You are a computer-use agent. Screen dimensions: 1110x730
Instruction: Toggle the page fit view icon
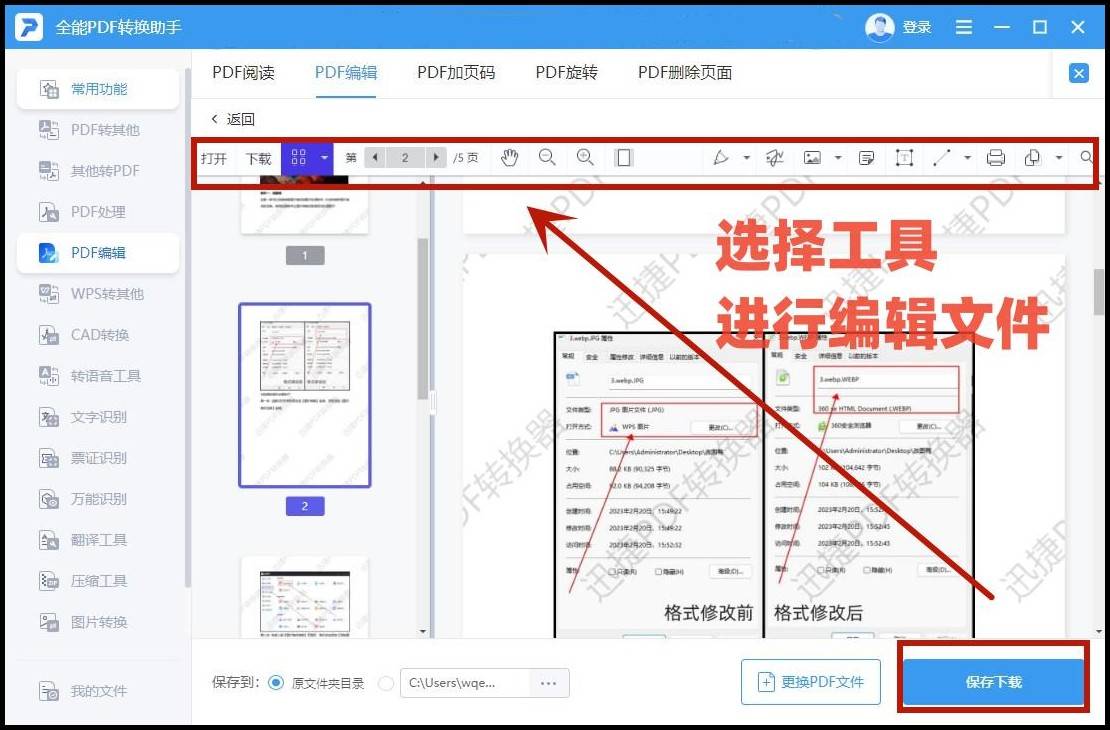pyautogui.click(x=624, y=157)
